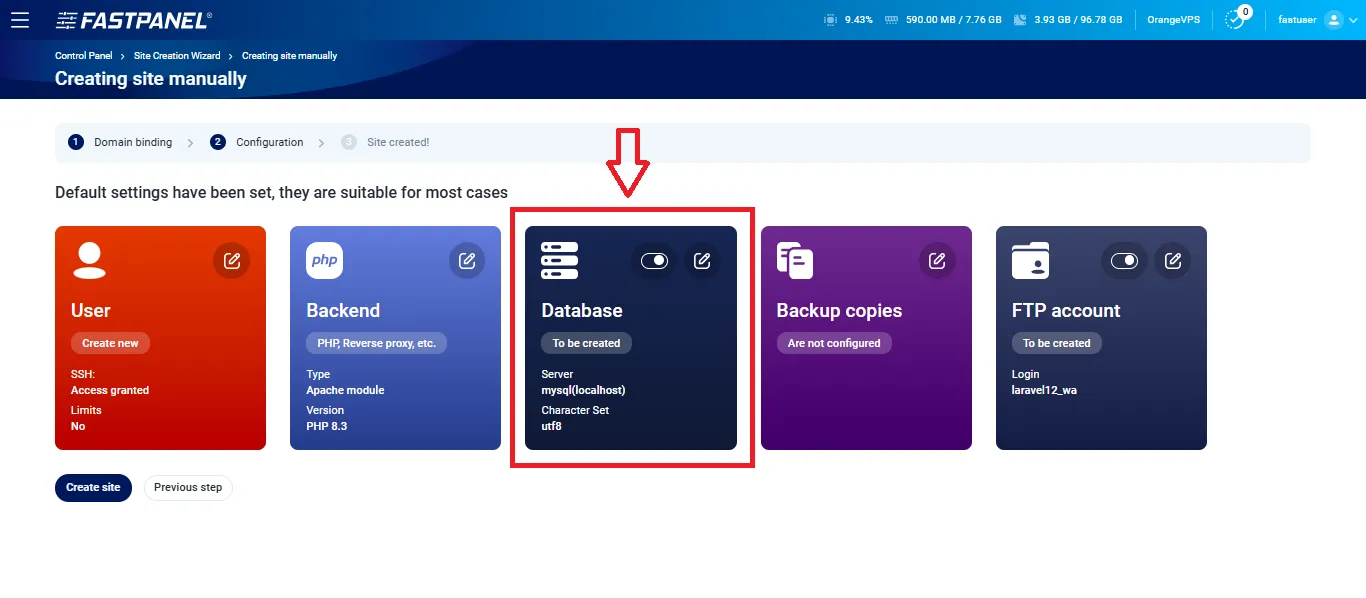Viewport: 1366px width, 598px height.
Task: Click the Create site button
Action: [93, 487]
